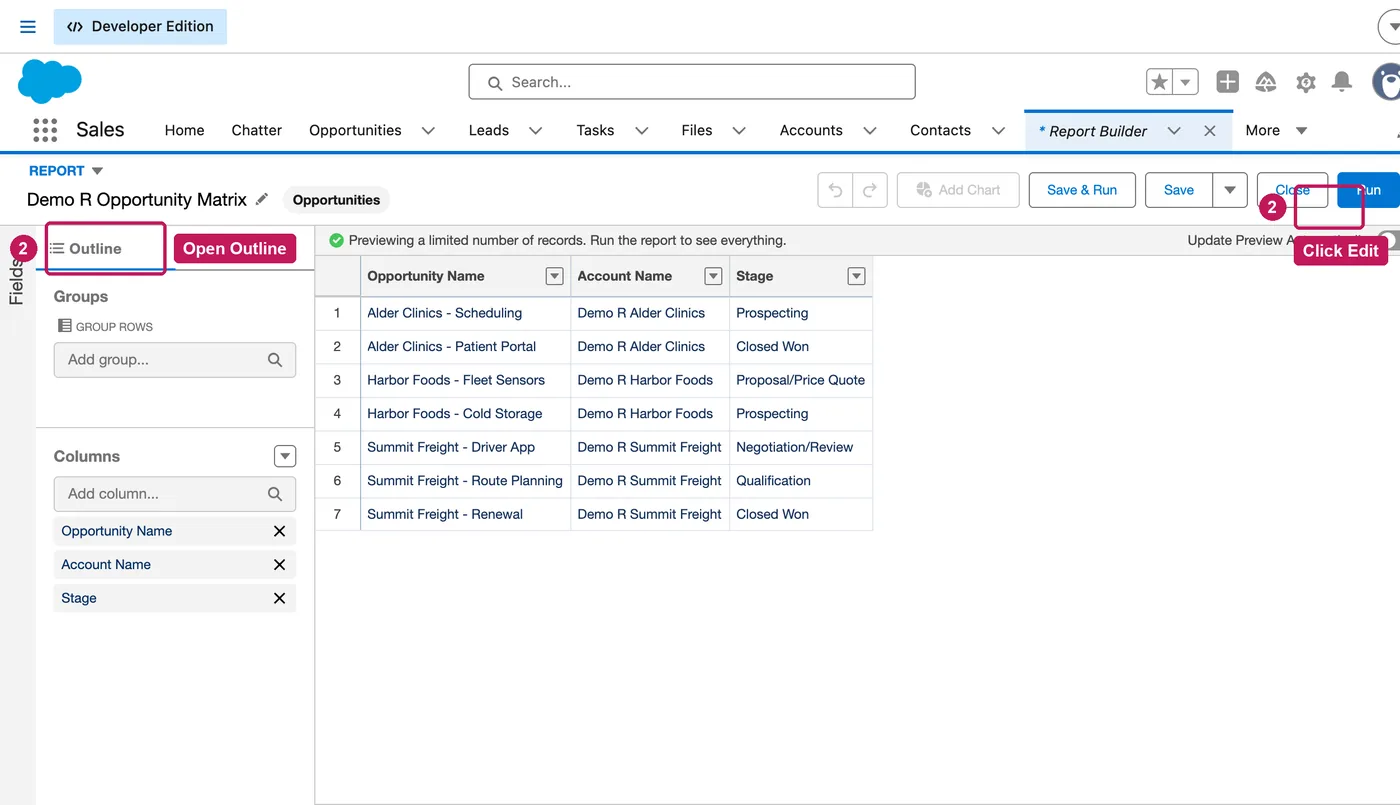Click the Favorites star icon
This screenshot has width=1400, height=805.
tap(1159, 82)
